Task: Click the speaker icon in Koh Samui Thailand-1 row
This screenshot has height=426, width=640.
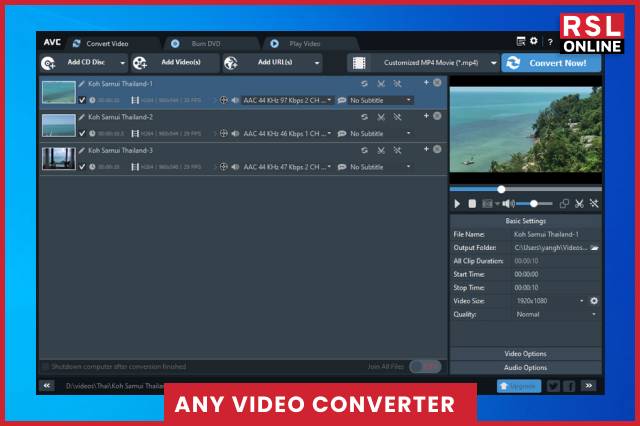Action: (x=235, y=100)
